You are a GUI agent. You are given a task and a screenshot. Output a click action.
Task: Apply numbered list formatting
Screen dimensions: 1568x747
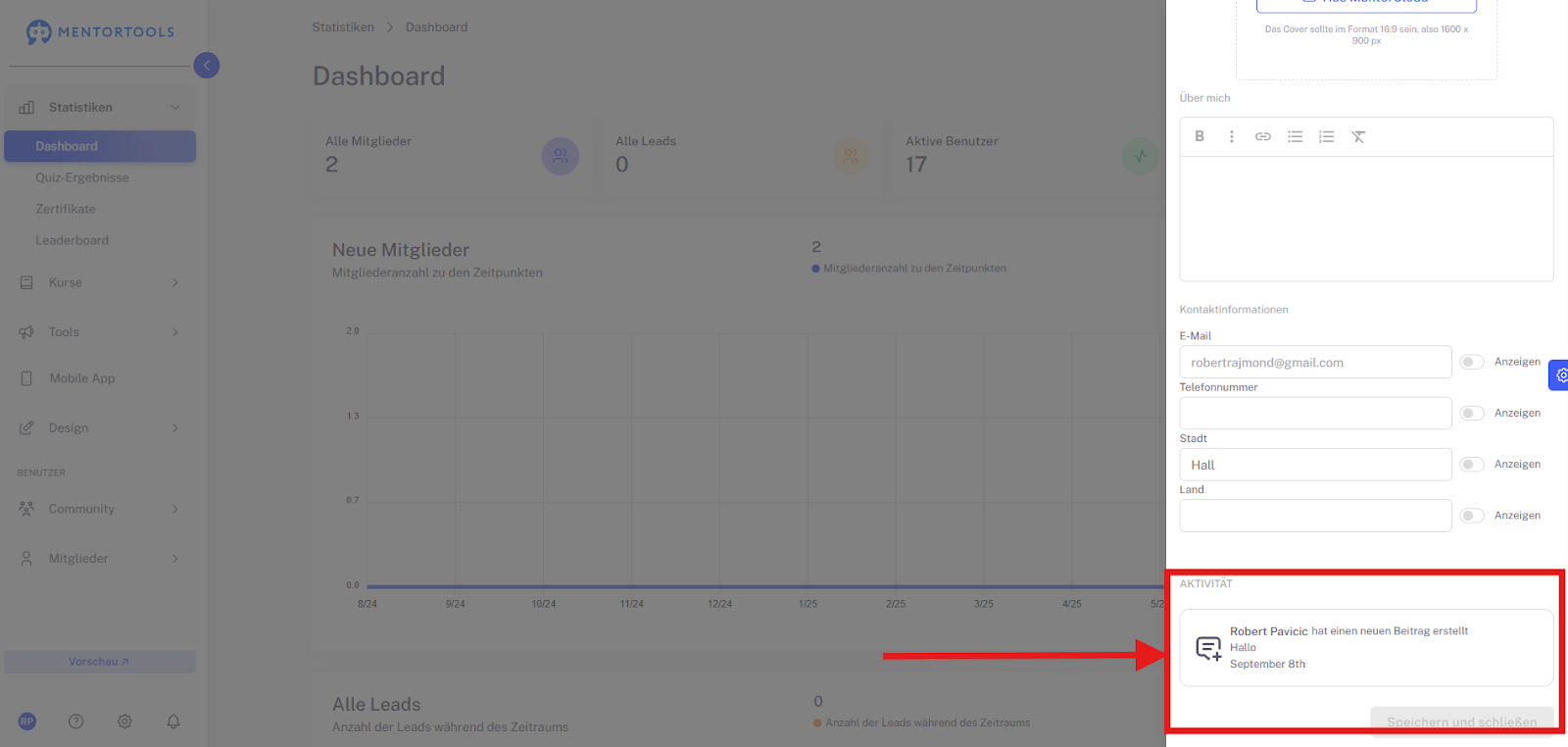[x=1326, y=136]
